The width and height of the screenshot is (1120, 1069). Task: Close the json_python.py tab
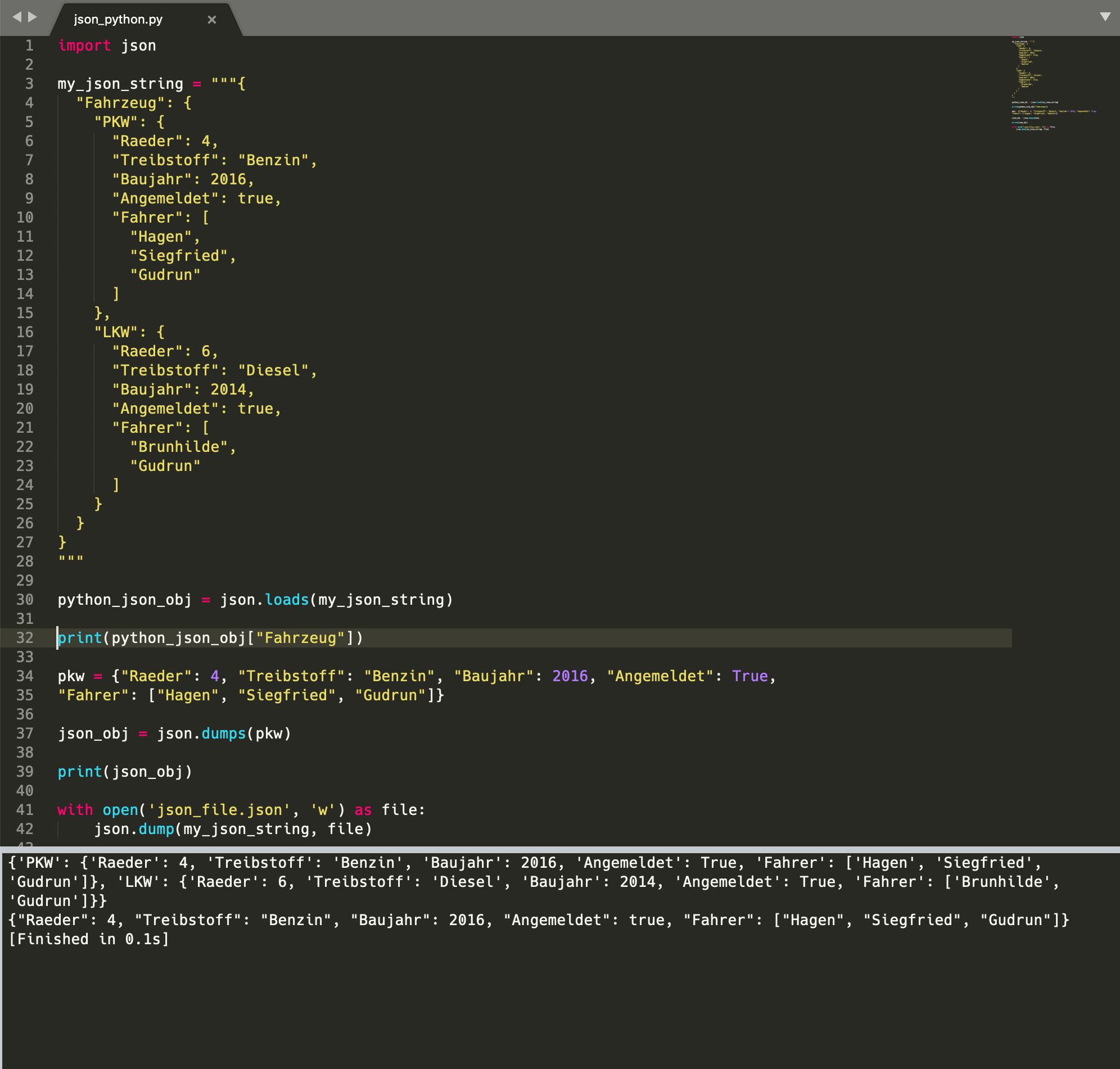[212, 19]
